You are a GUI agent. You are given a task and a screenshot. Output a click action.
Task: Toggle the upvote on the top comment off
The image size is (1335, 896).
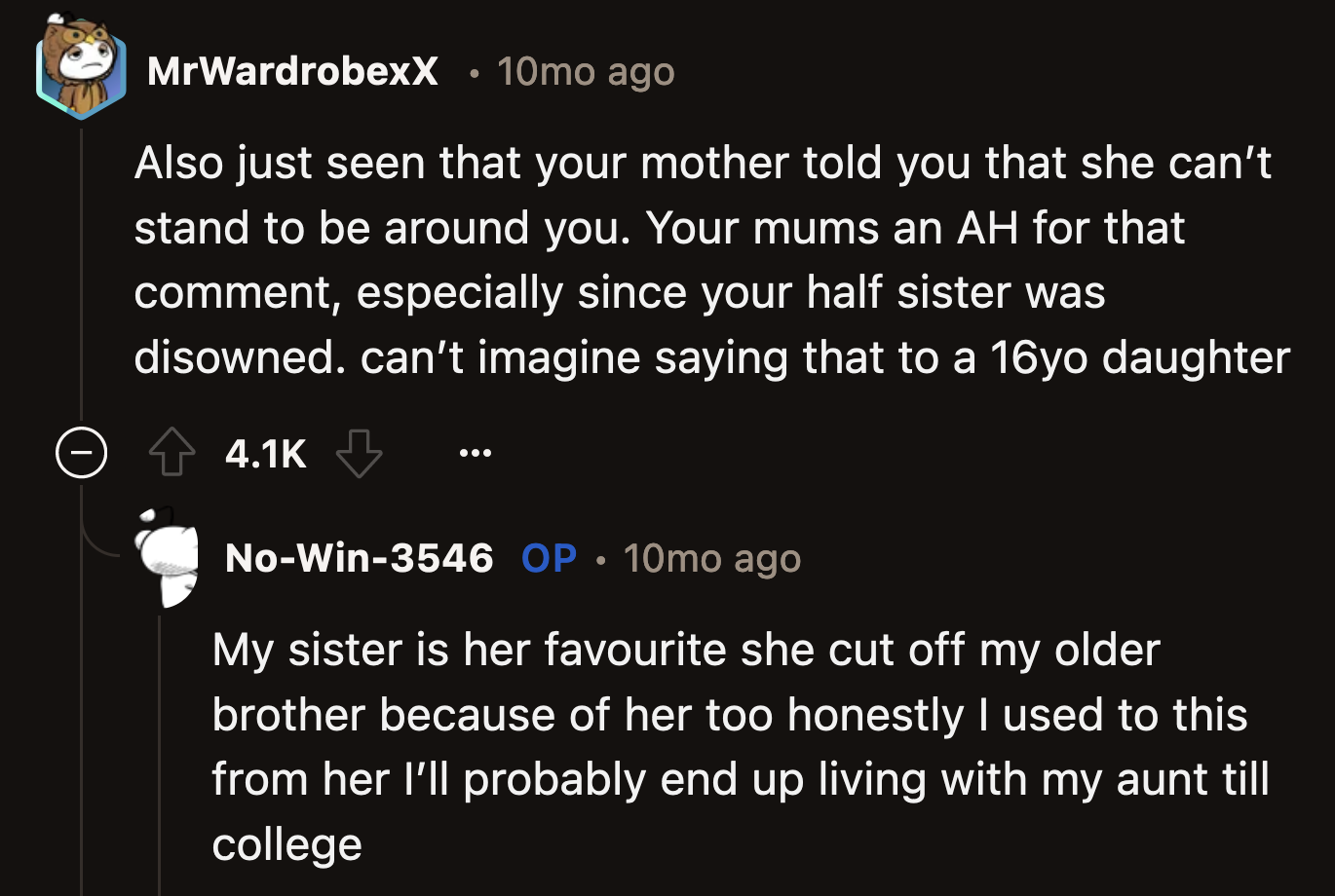pos(173,451)
